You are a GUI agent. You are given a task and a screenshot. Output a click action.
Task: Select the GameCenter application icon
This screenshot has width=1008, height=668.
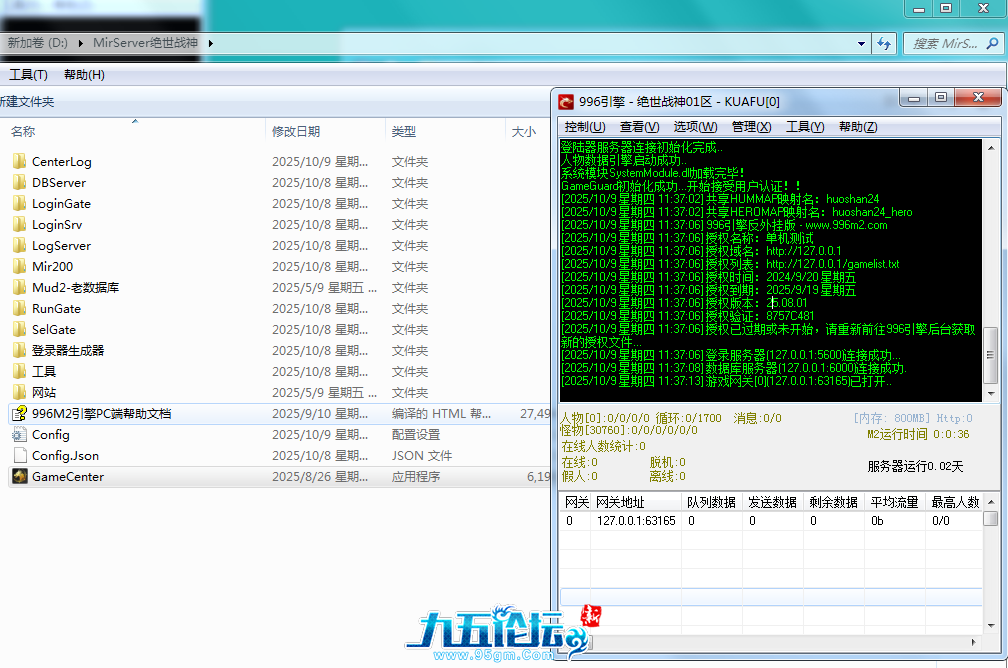pos(19,477)
